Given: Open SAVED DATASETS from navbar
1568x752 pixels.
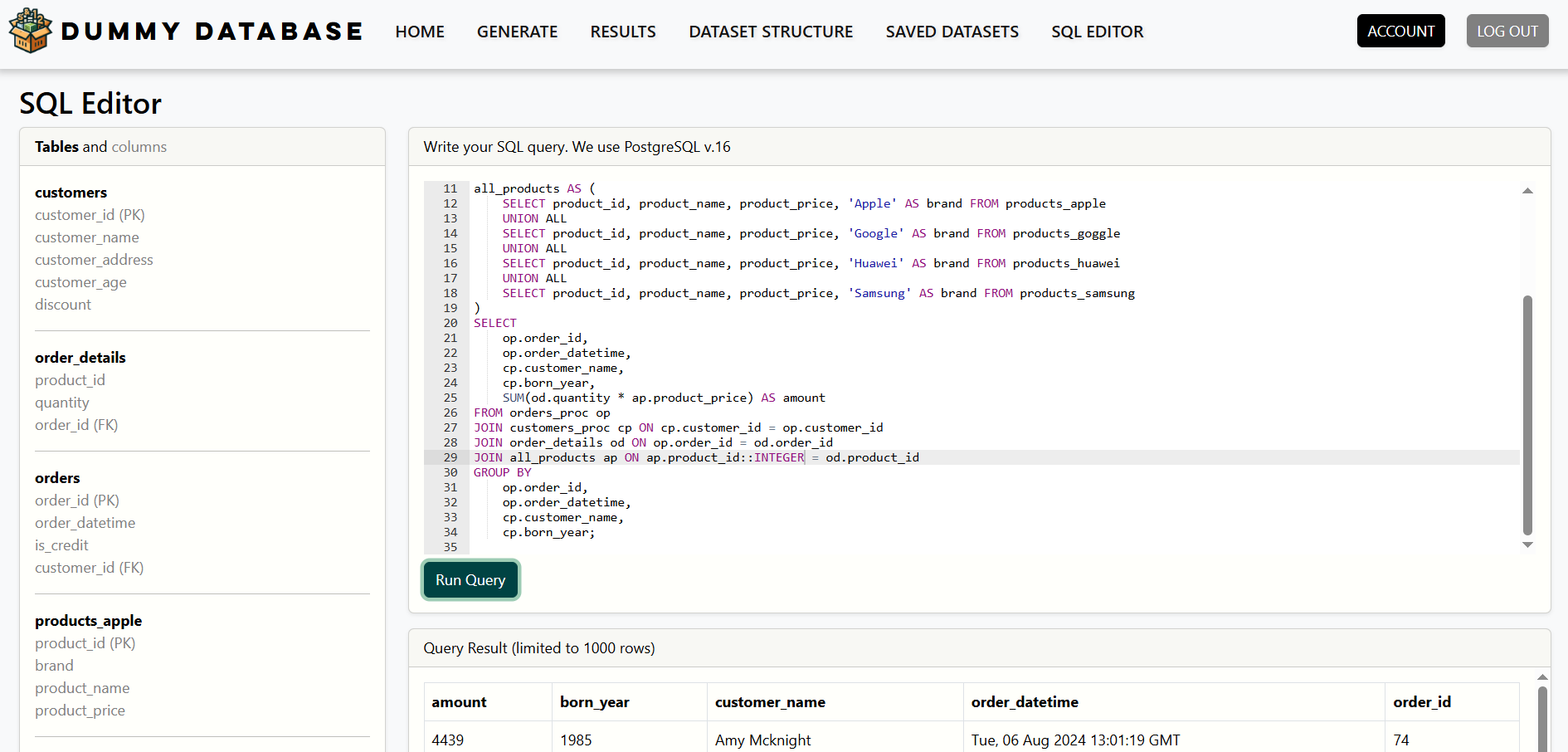Looking at the screenshot, I should tap(952, 32).
